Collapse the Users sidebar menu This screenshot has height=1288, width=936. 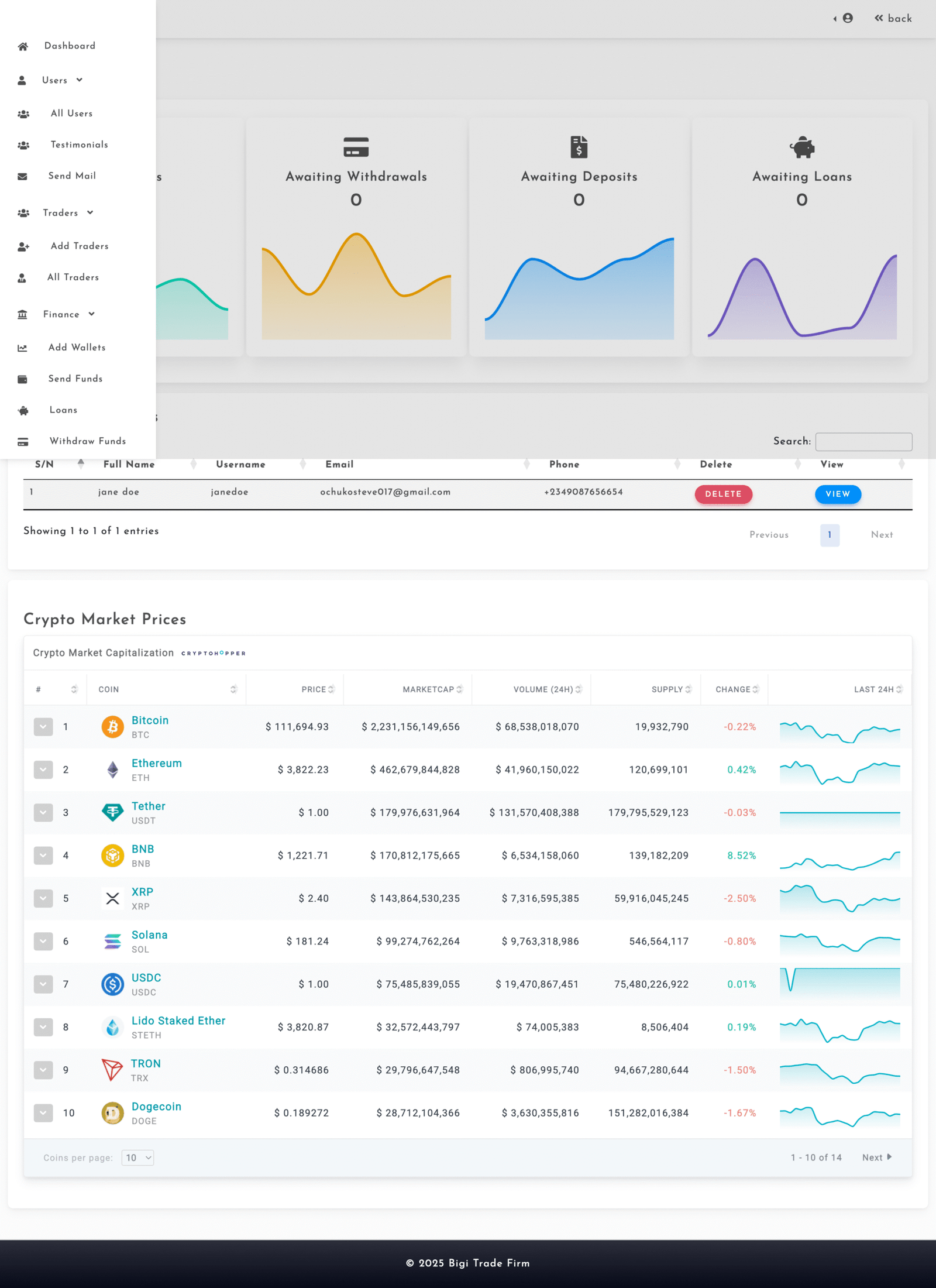click(x=62, y=80)
